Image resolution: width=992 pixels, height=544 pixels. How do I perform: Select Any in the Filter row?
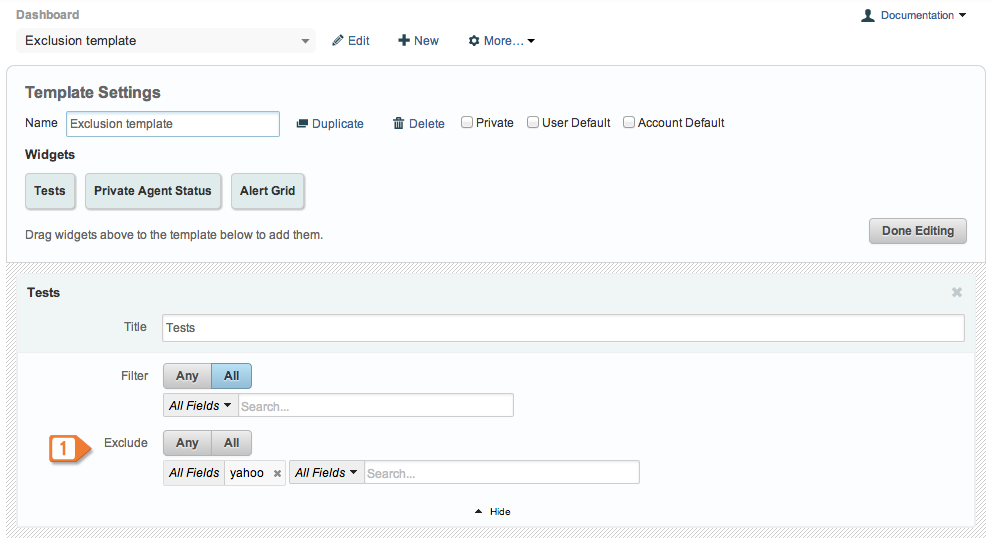[x=187, y=376]
